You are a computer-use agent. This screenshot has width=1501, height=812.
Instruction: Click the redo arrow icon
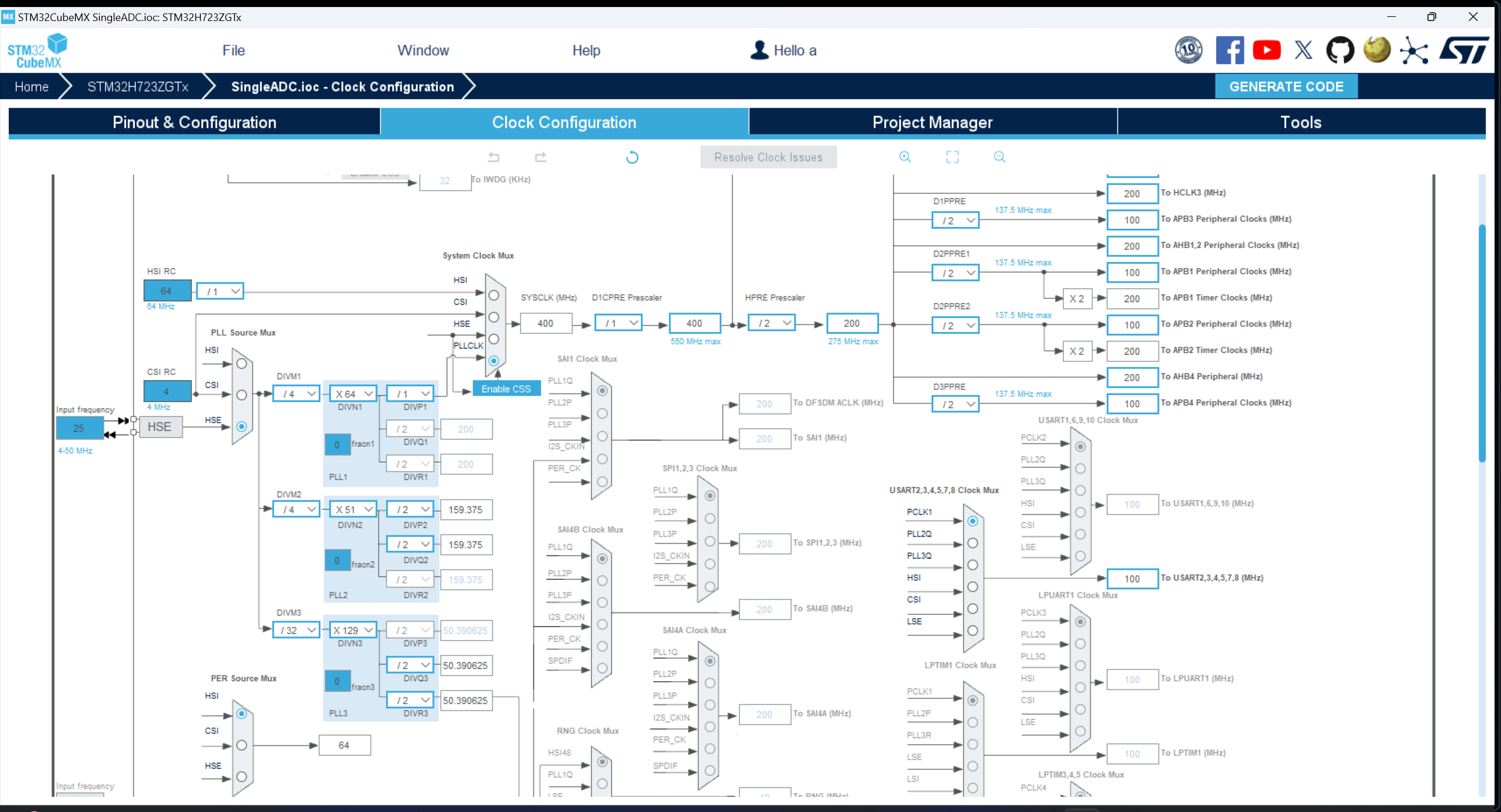[540, 157]
